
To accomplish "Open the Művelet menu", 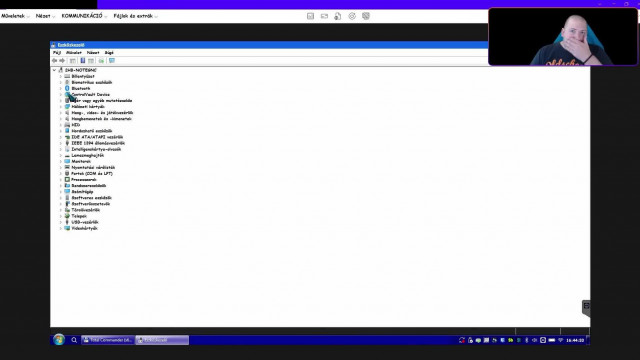I will pos(74,53).
